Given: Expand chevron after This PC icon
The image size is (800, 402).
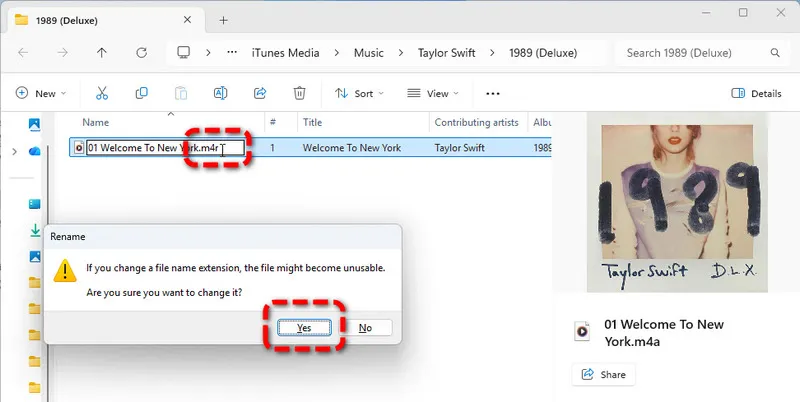Looking at the screenshot, I should [208, 53].
